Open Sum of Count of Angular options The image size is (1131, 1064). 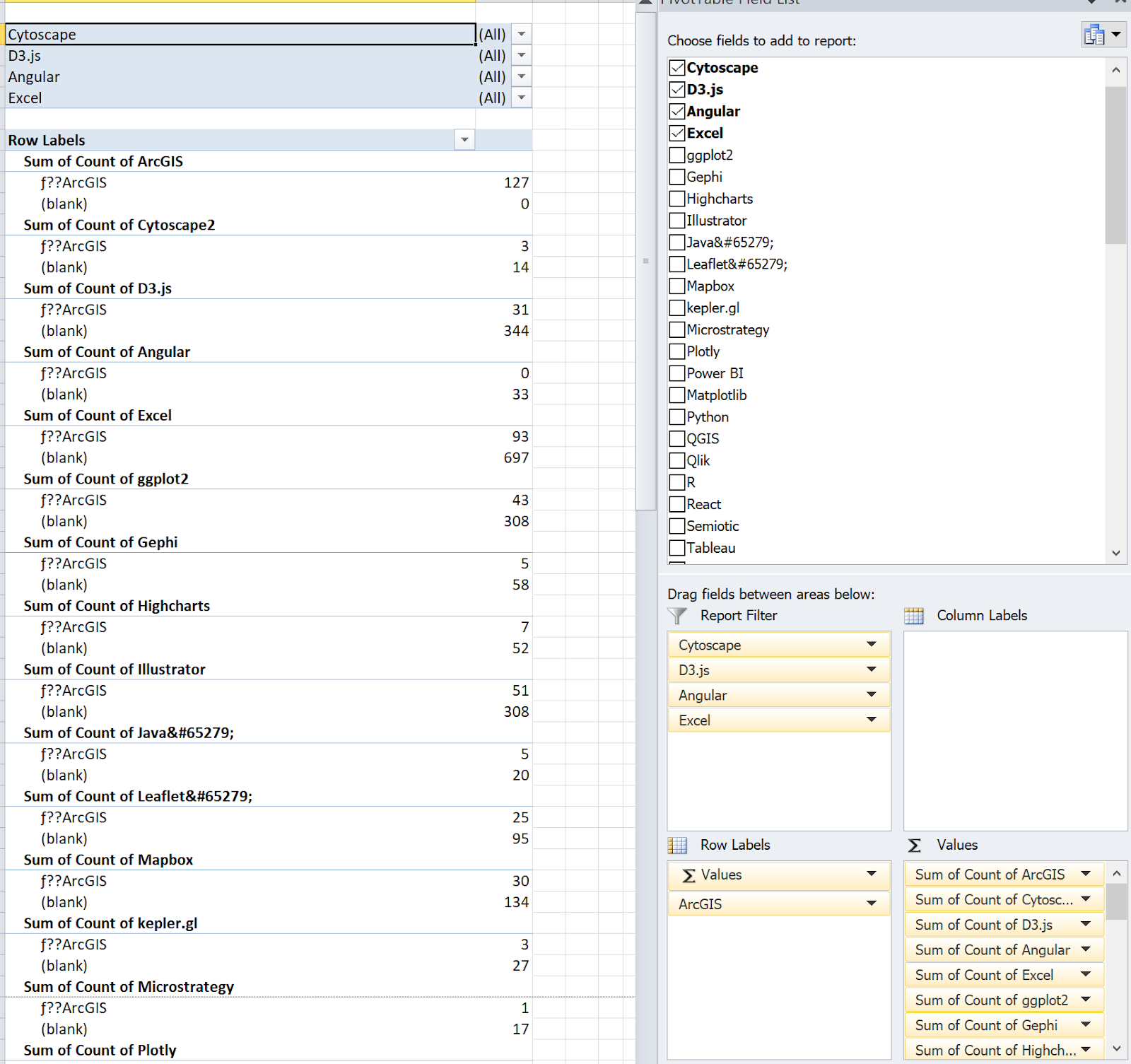click(1086, 949)
